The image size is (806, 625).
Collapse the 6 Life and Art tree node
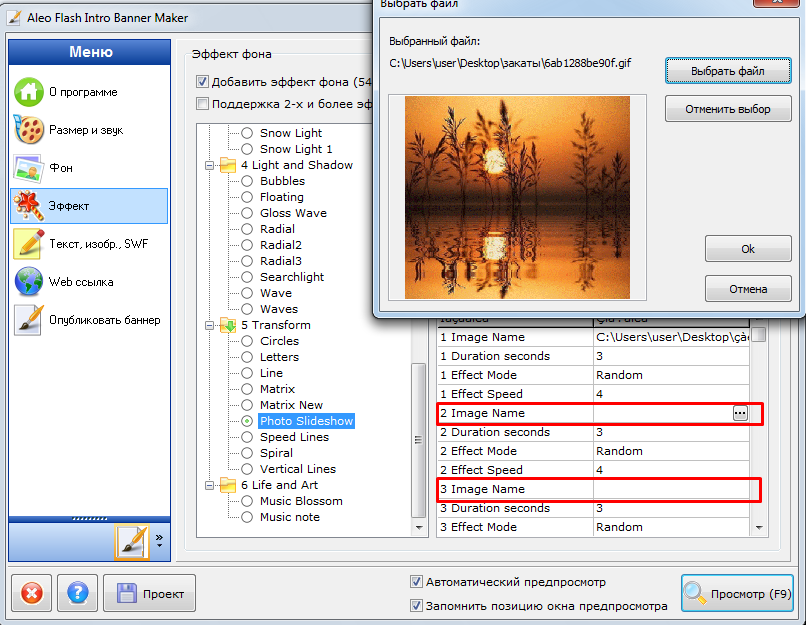[x=210, y=485]
